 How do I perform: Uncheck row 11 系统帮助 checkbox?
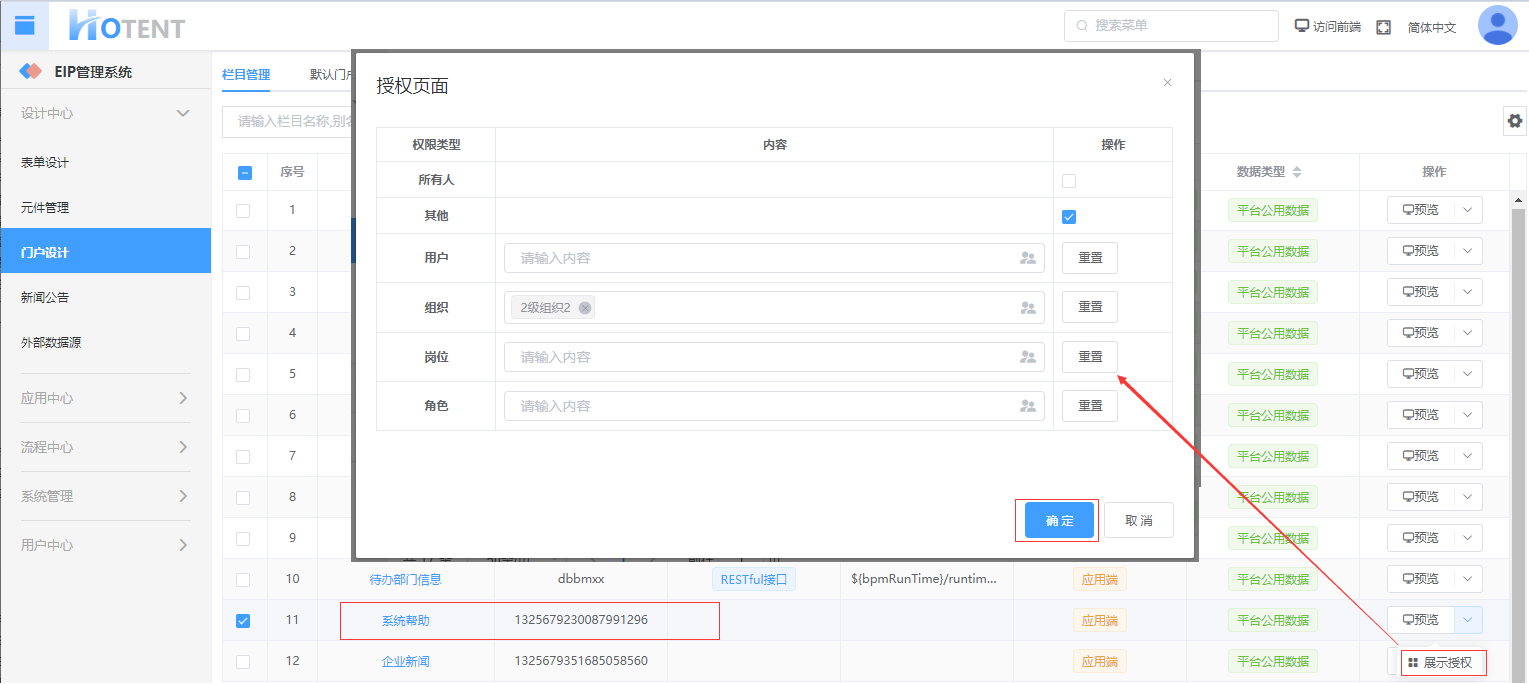coord(243,620)
